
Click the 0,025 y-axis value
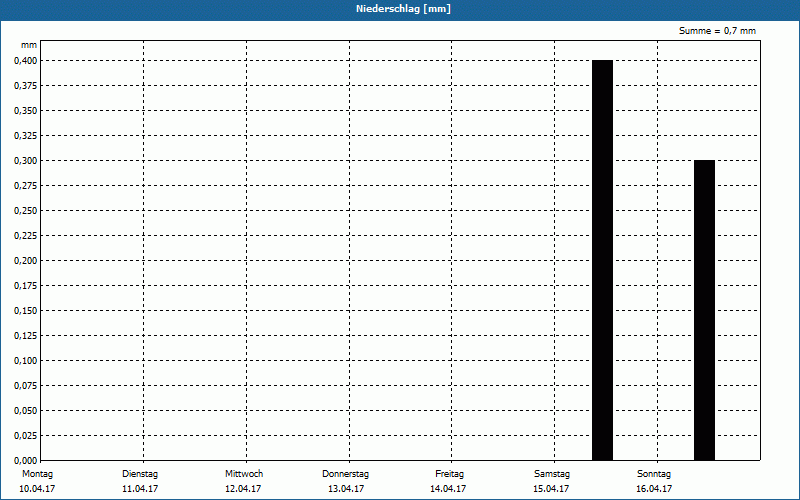26,436
